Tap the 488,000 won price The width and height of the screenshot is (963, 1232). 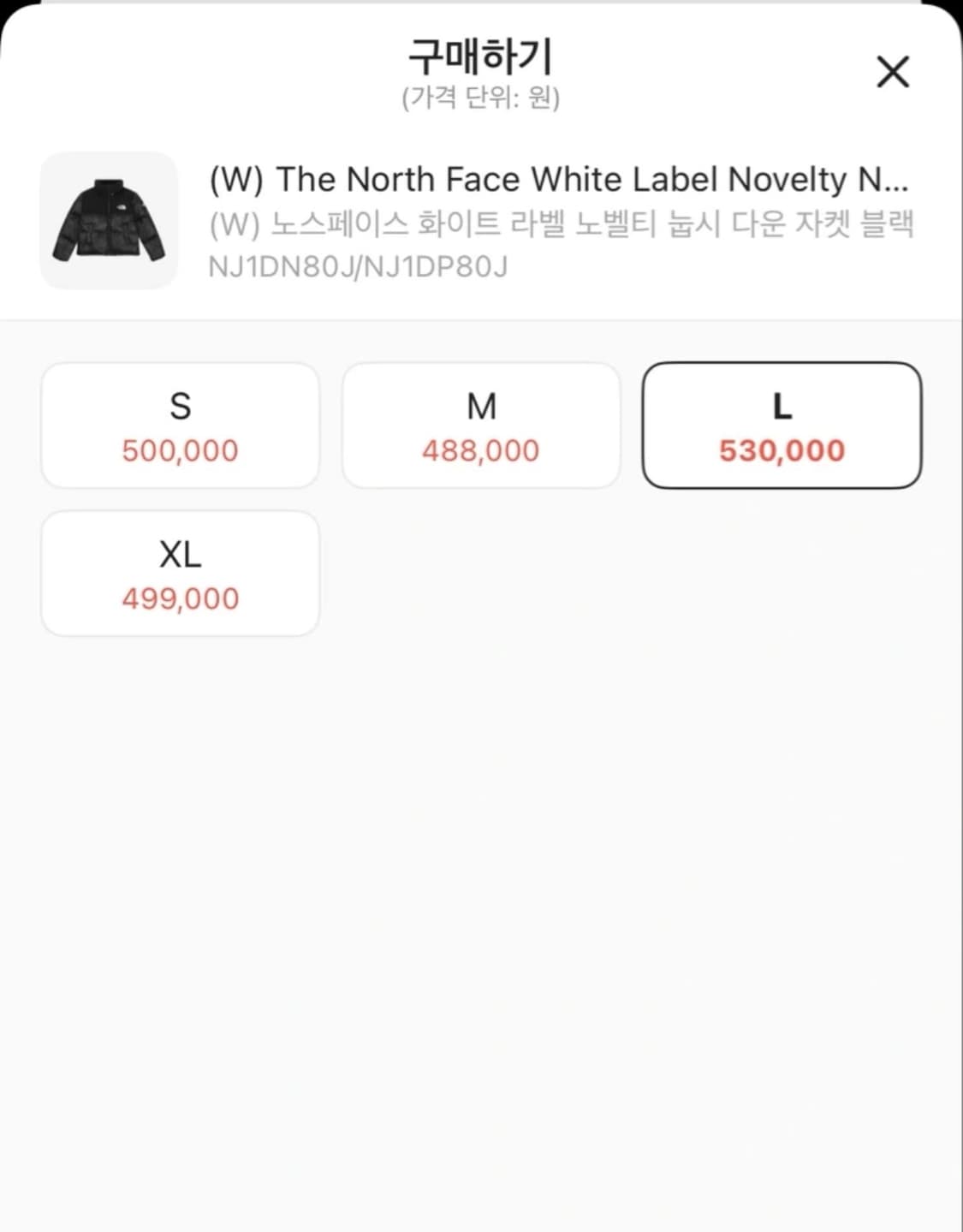(481, 450)
